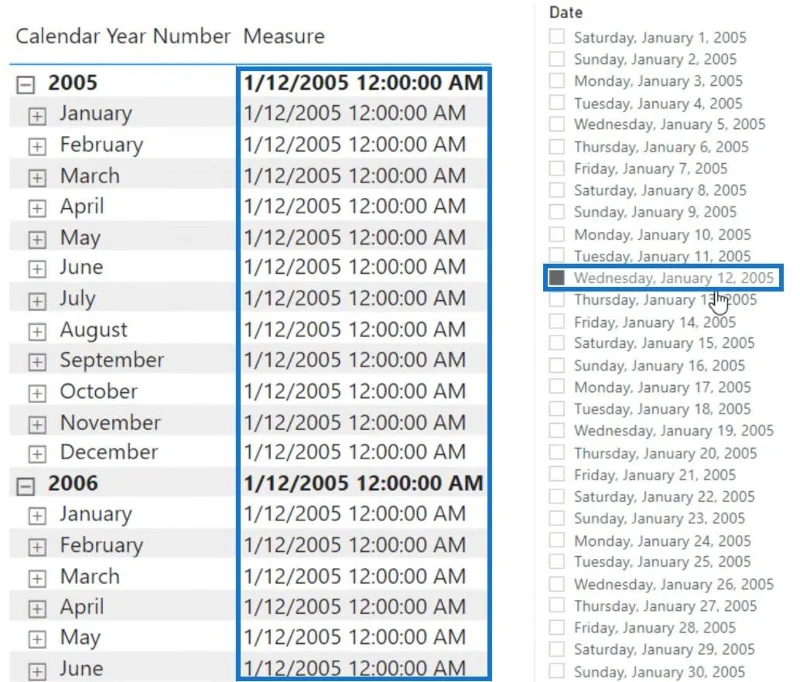Check Thursday, January 20, 2005 checkbox
Viewport: 800px width, 682px height.
point(557,452)
